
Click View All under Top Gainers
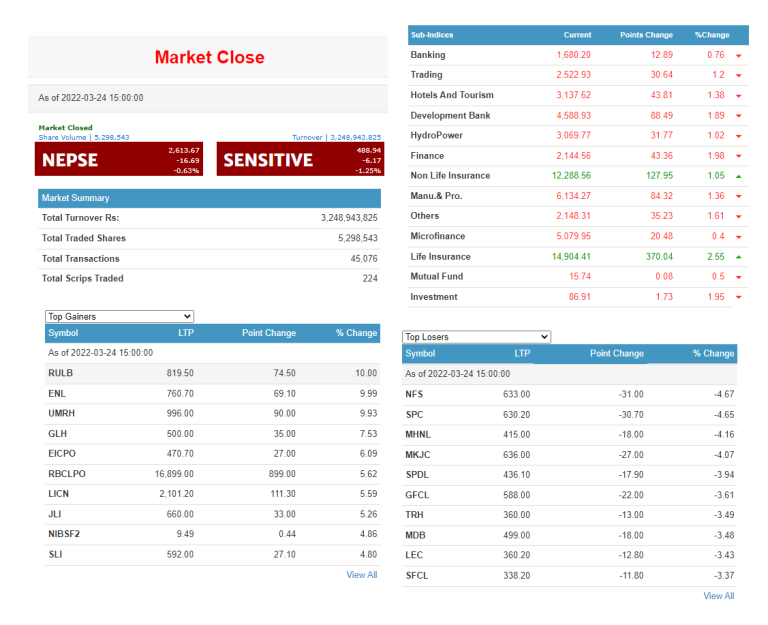(x=361, y=575)
